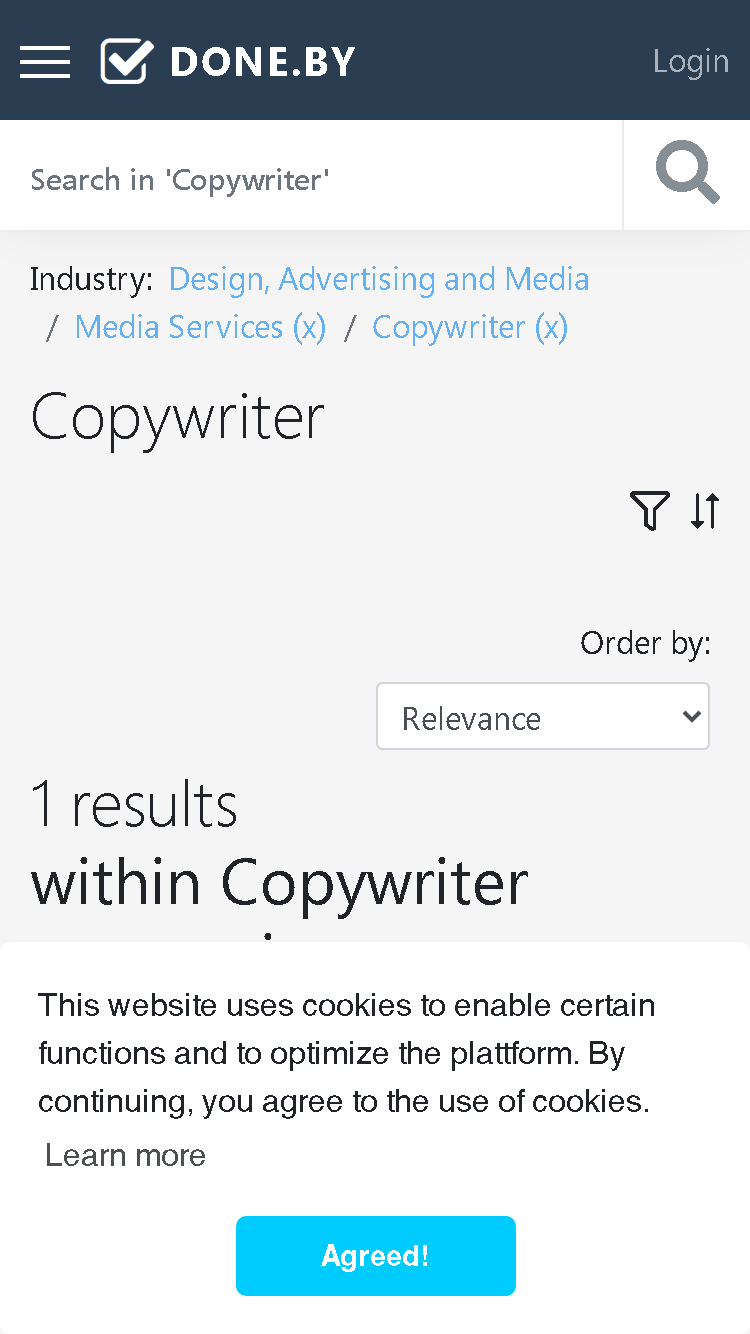750x1334 pixels.
Task: Select the Copywriter page heading
Action: [178, 417]
